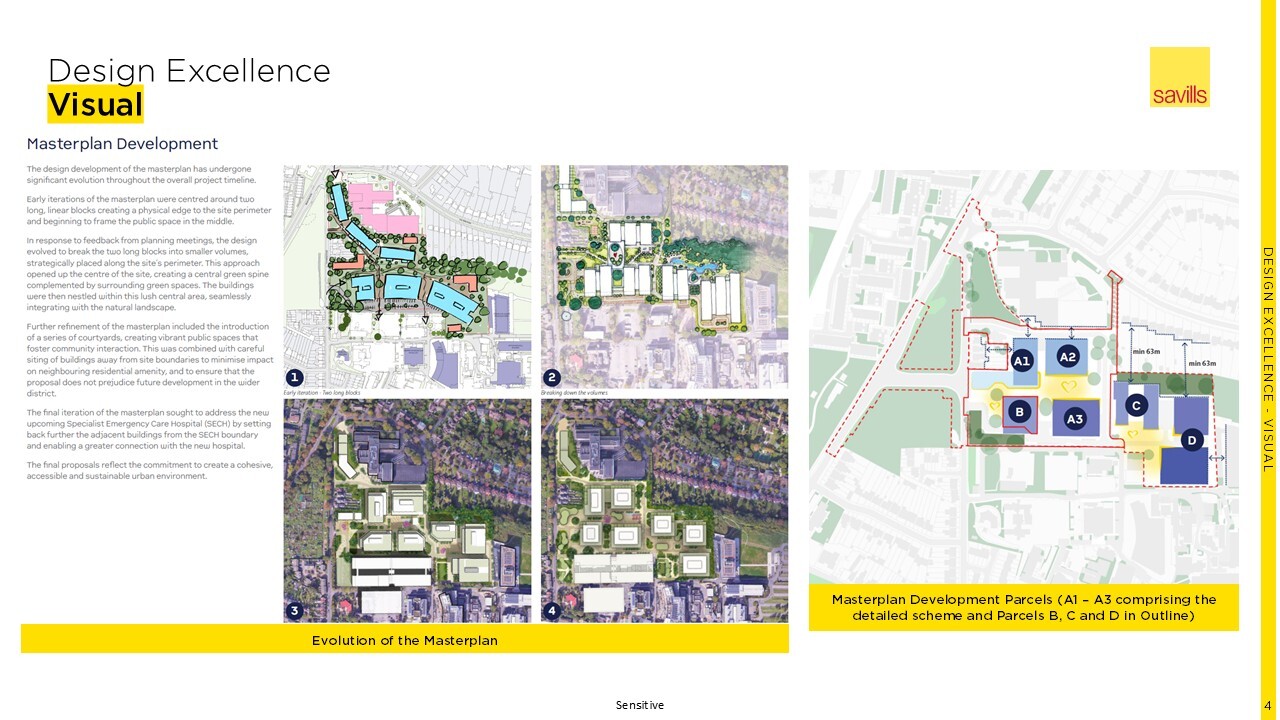This screenshot has width=1280, height=720.
Task: Select the A2 parcel marker
Action: tap(1067, 357)
